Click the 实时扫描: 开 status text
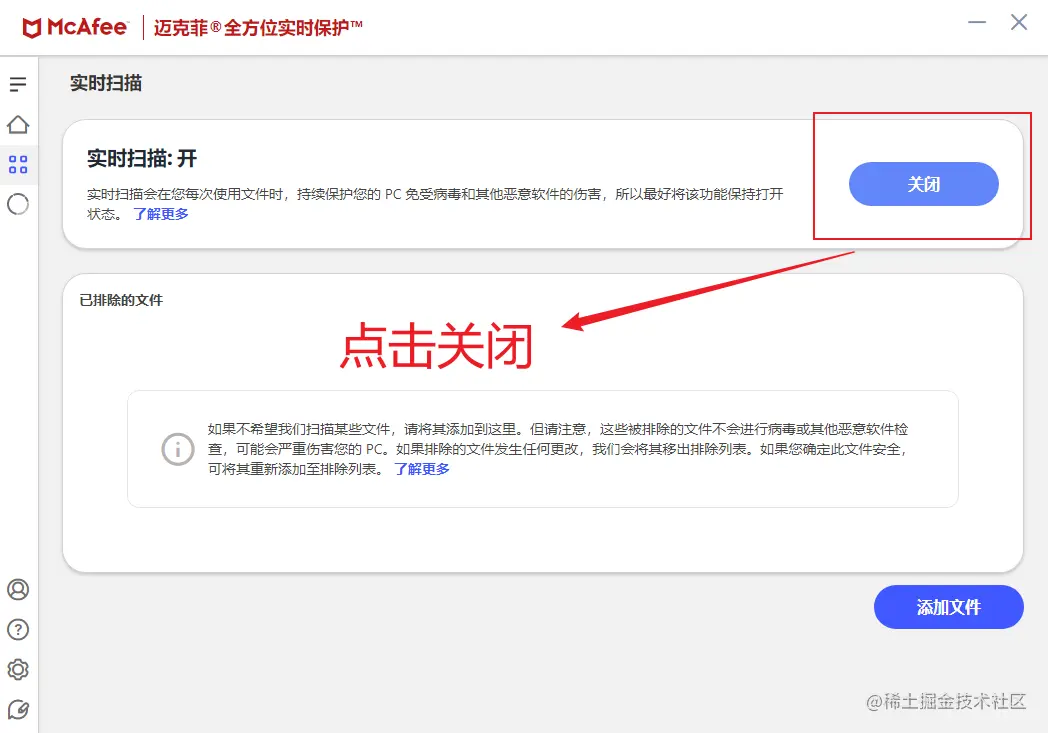Image resolution: width=1048 pixels, height=733 pixels. pyautogui.click(x=142, y=158)
